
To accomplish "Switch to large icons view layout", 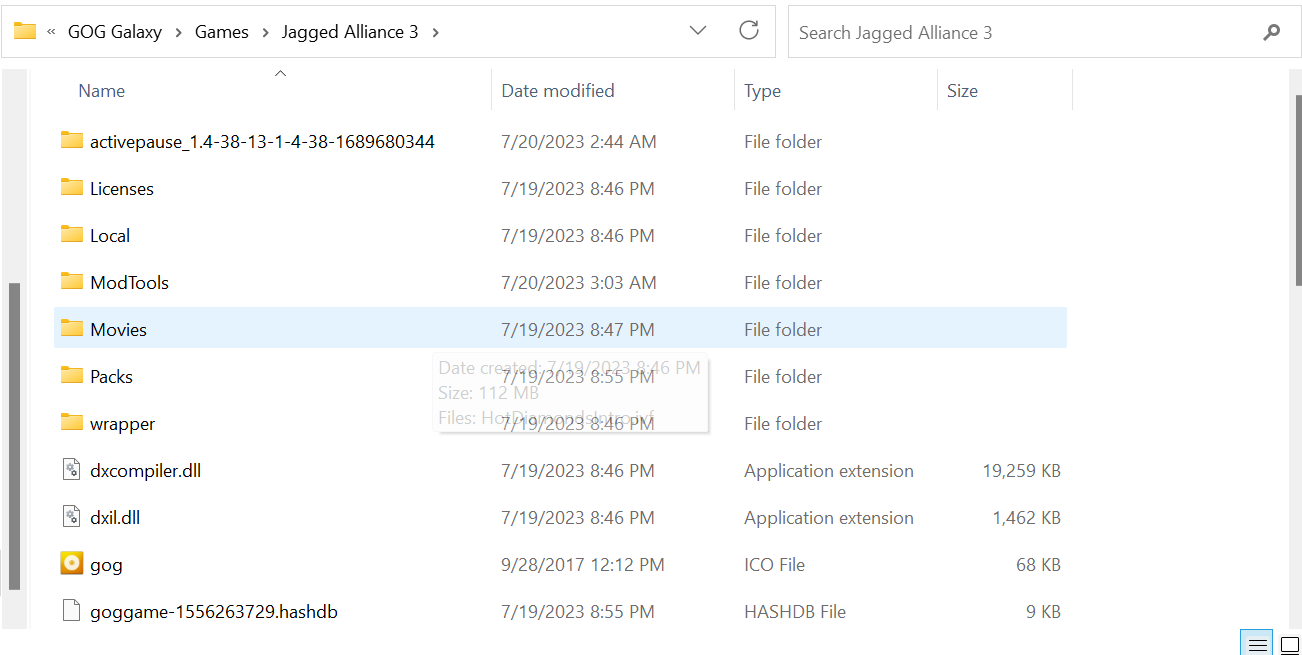I will [x=1290, y=644].
